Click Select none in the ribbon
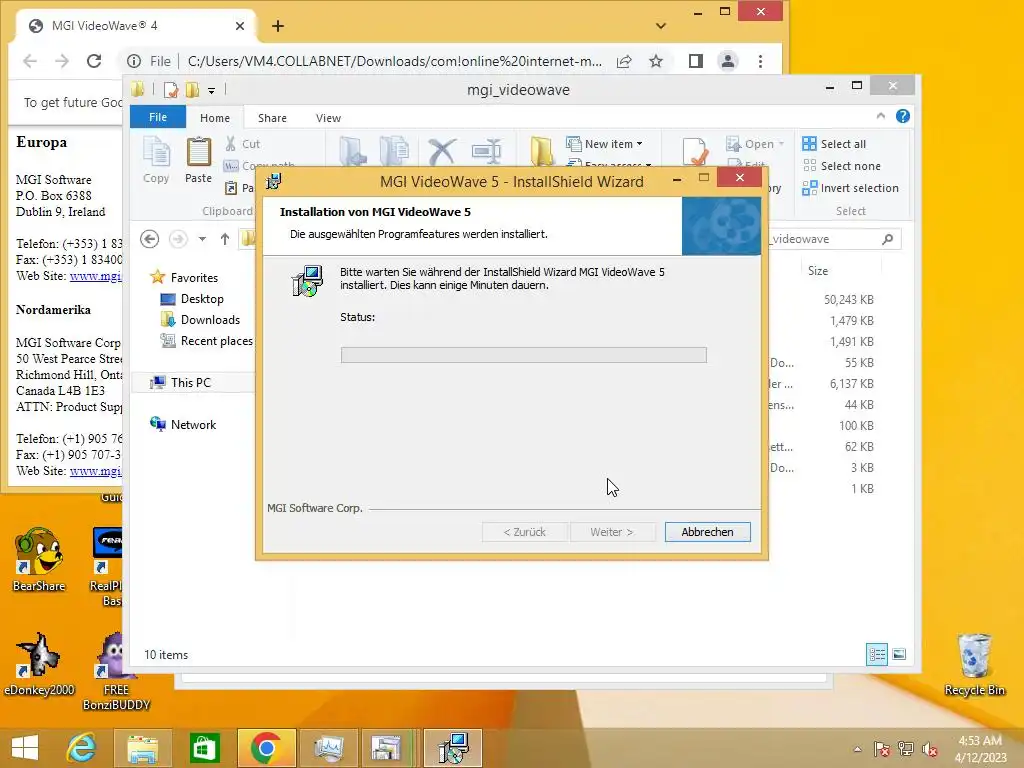 [x=842, y=166]
